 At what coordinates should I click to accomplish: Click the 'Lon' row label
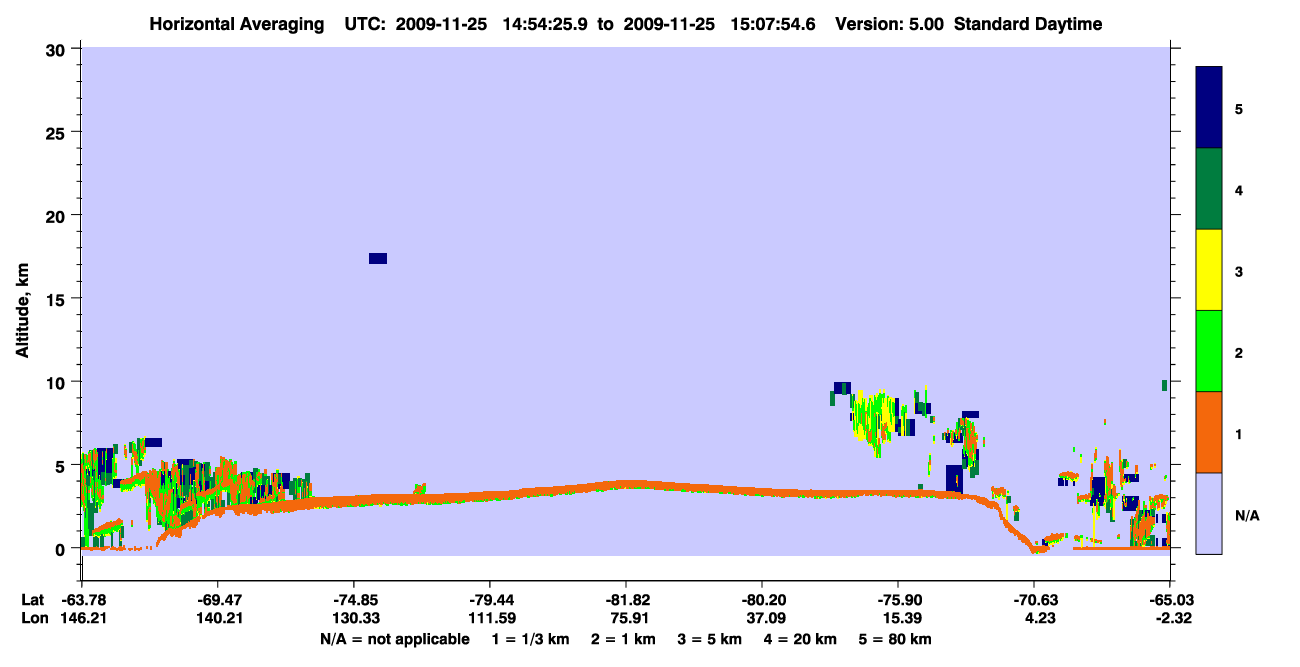(x=33, y=618)
